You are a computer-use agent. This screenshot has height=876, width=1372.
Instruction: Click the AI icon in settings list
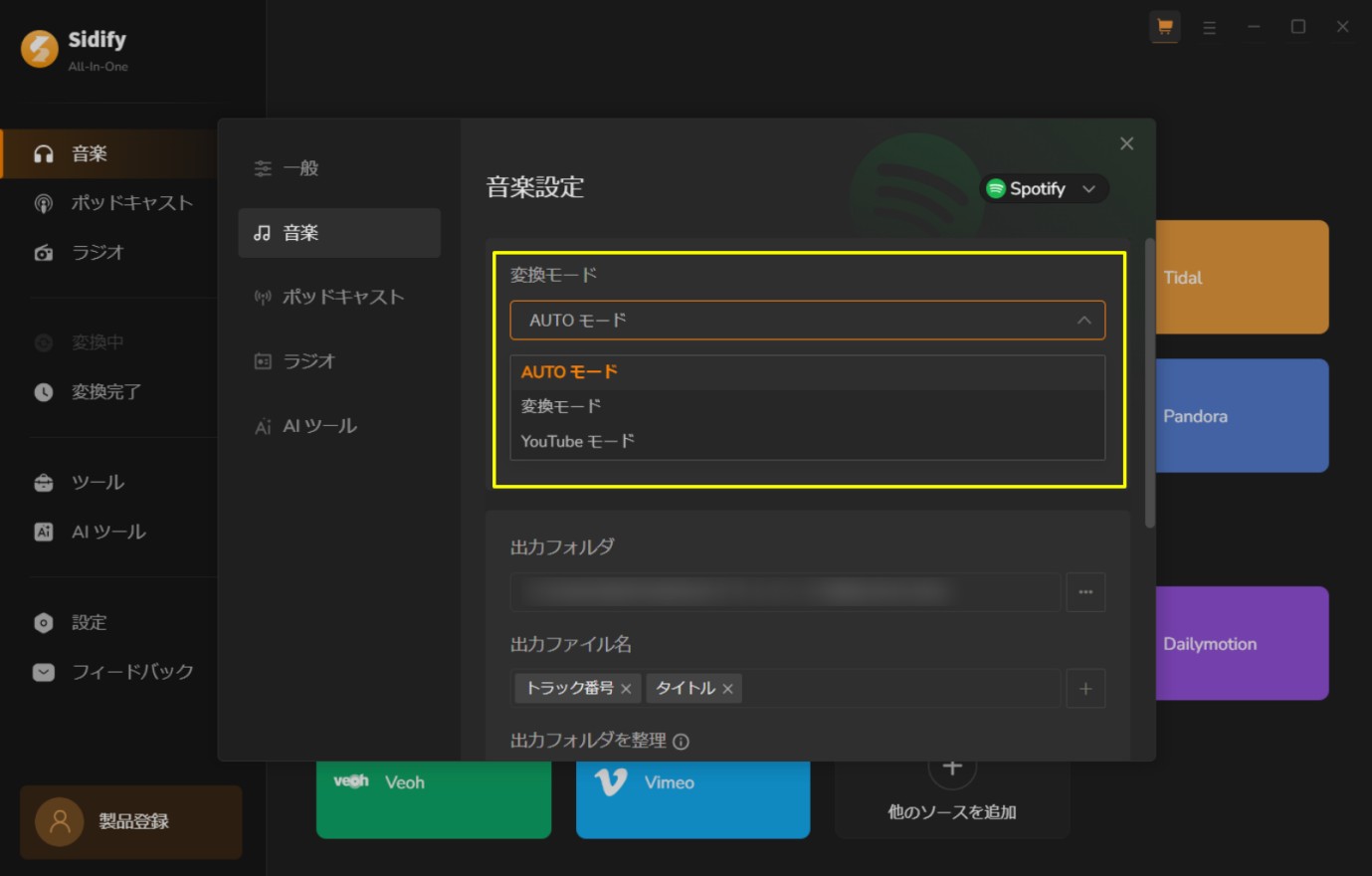pyautogui.click(x=263, y=427)
